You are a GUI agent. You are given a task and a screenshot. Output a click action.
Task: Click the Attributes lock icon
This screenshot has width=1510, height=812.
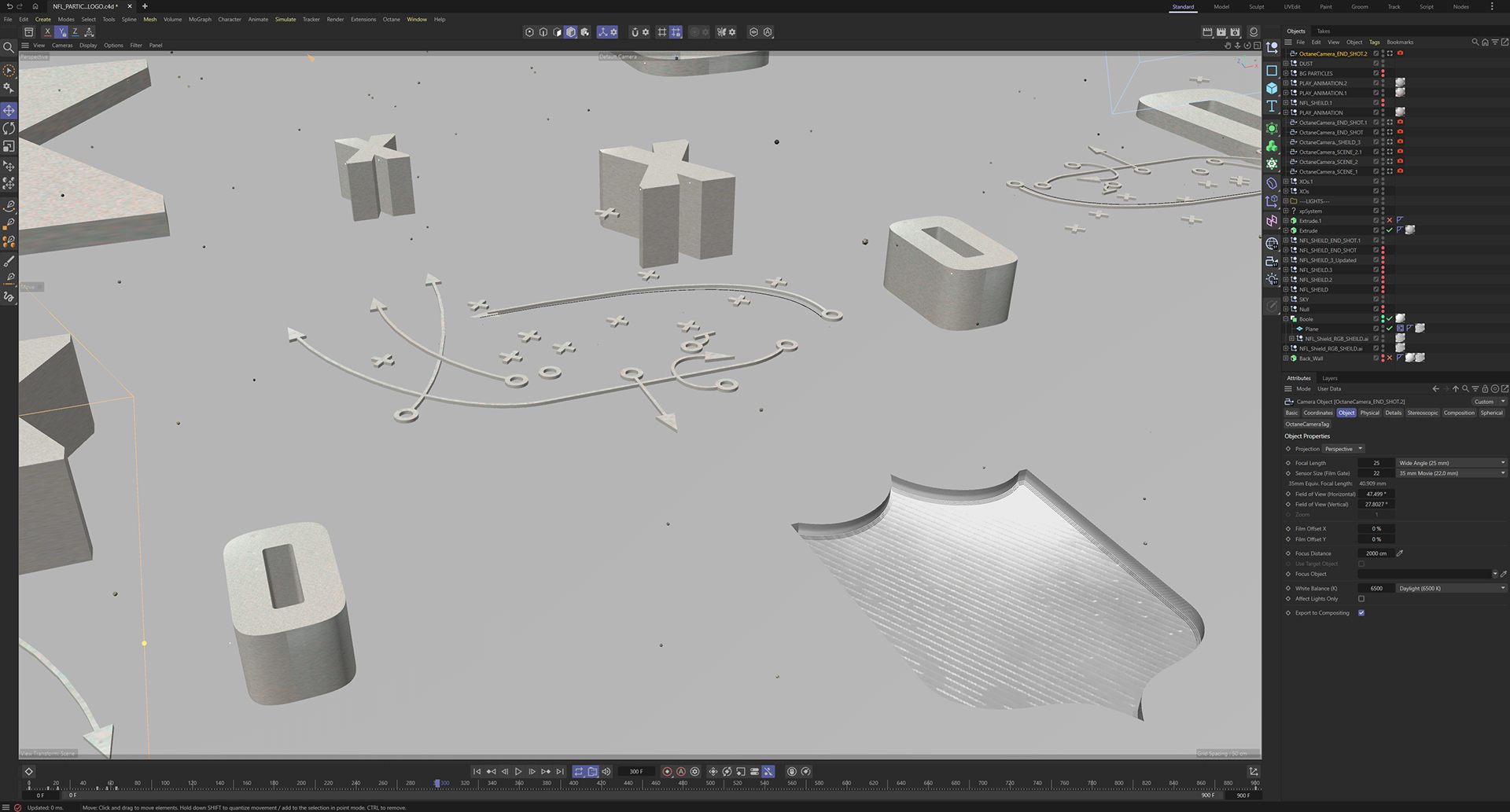click(1485, 389)
